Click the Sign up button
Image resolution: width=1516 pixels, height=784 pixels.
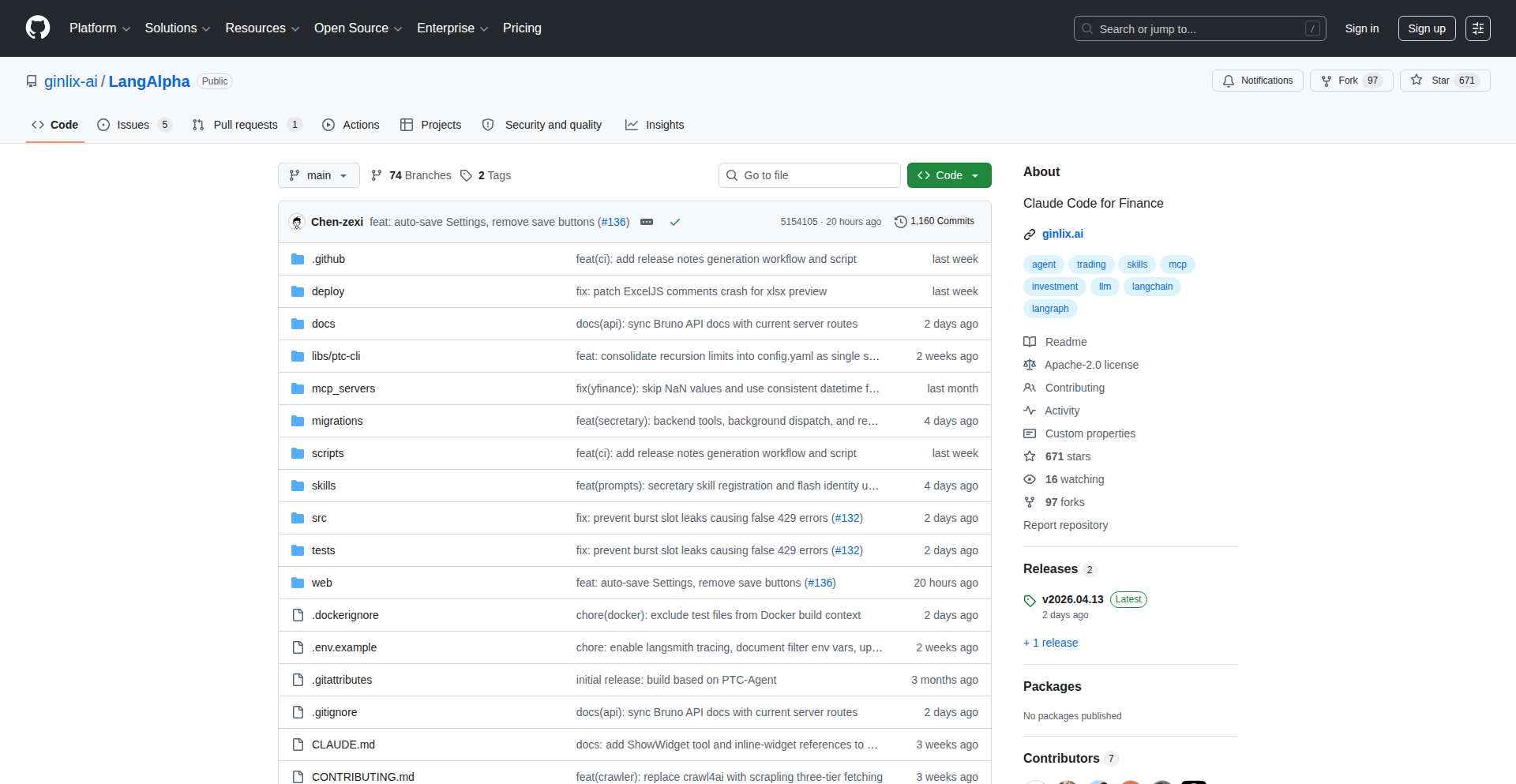coord(1426,28)
